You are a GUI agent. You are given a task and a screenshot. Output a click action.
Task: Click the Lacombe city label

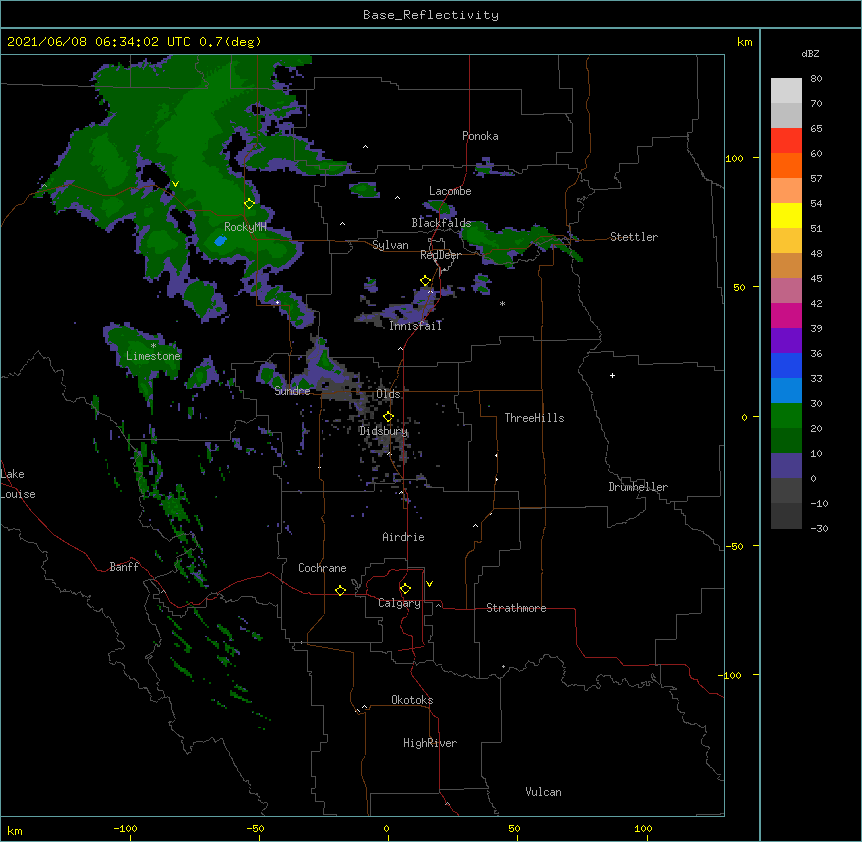pyautogui.click(x=450, y=191)
